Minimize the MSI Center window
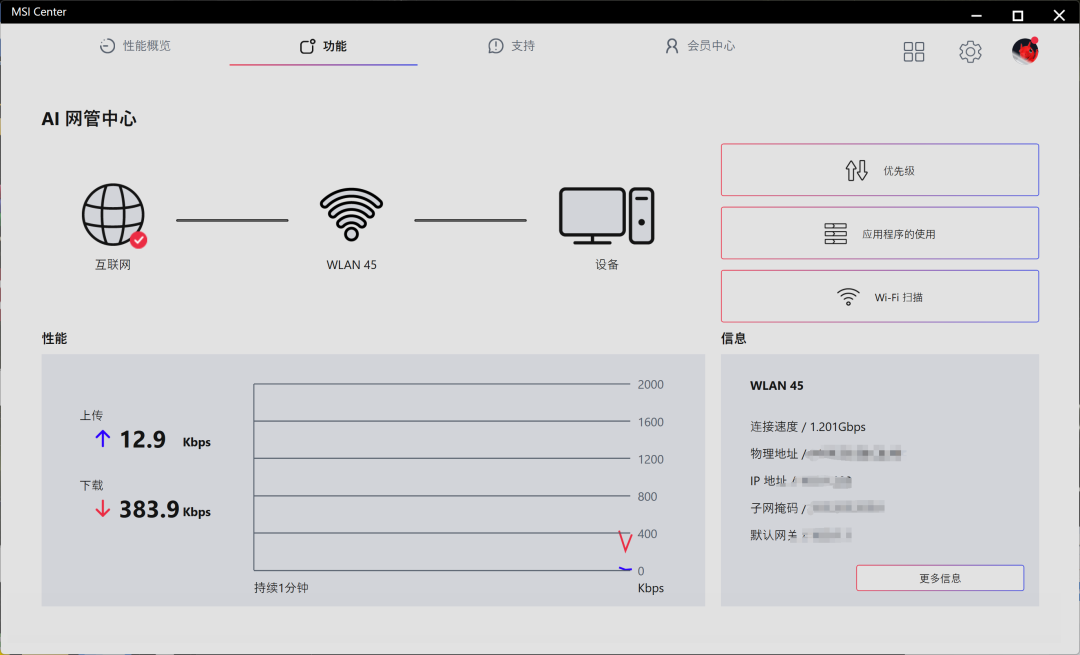 click(976, 14)
